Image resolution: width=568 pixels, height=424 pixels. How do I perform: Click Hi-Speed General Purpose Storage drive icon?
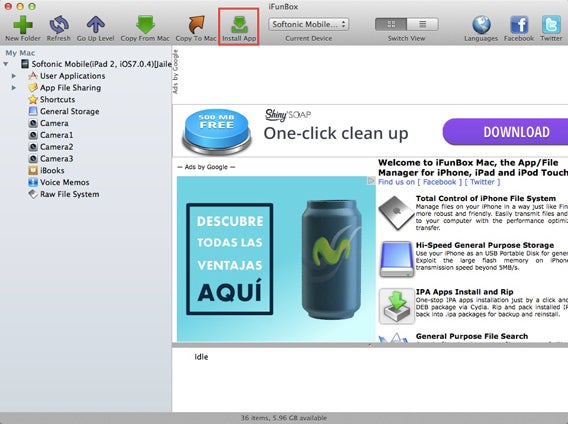point(396,259)
